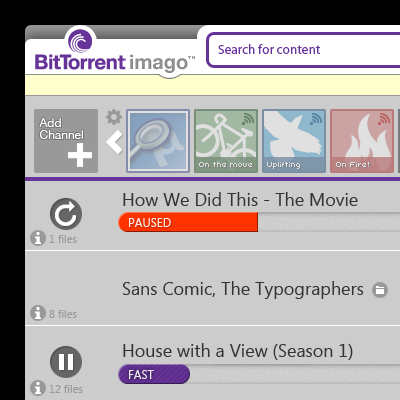Open the On Fire! channel
Image resolution: width=400 pixels, height=400 pixels.
(x=362, y=141)
